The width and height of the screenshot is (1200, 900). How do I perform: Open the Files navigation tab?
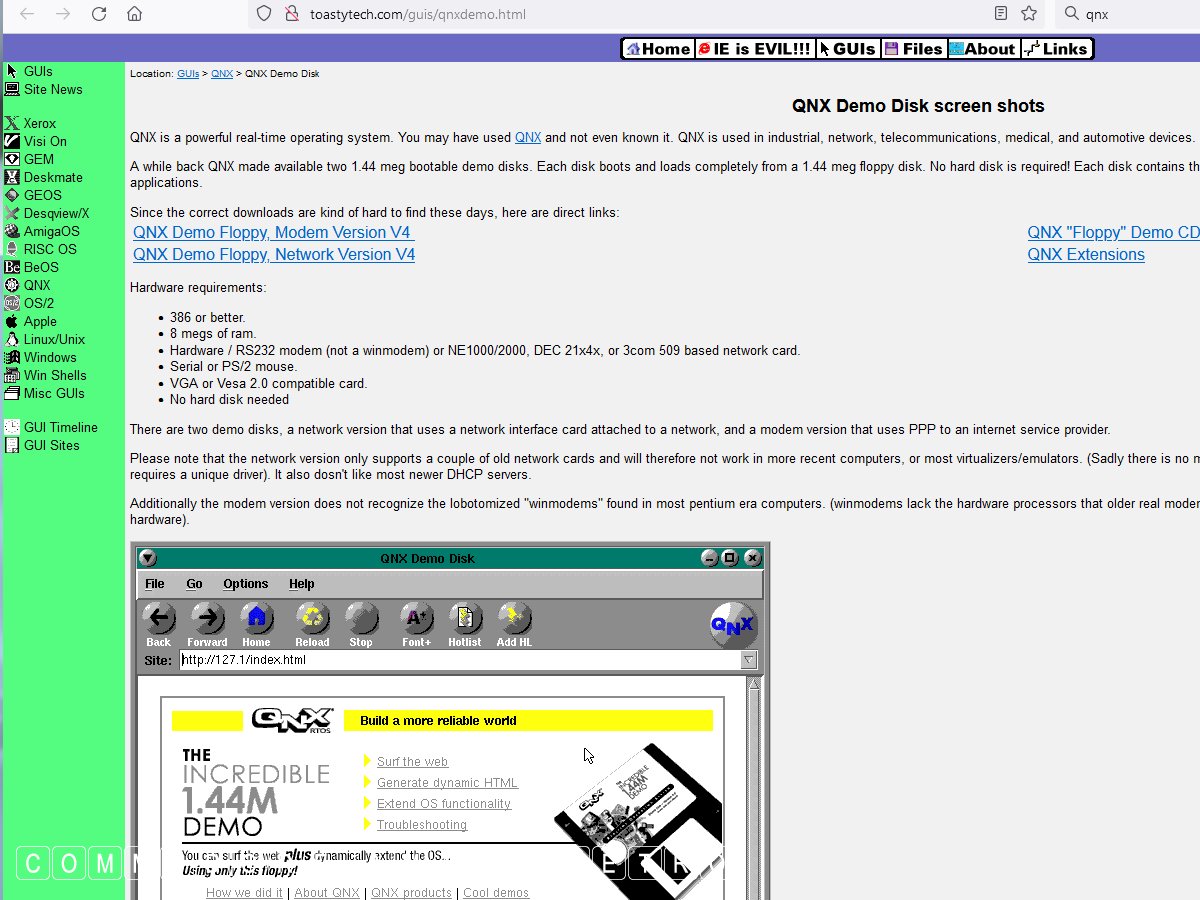(x=913, y=48)
